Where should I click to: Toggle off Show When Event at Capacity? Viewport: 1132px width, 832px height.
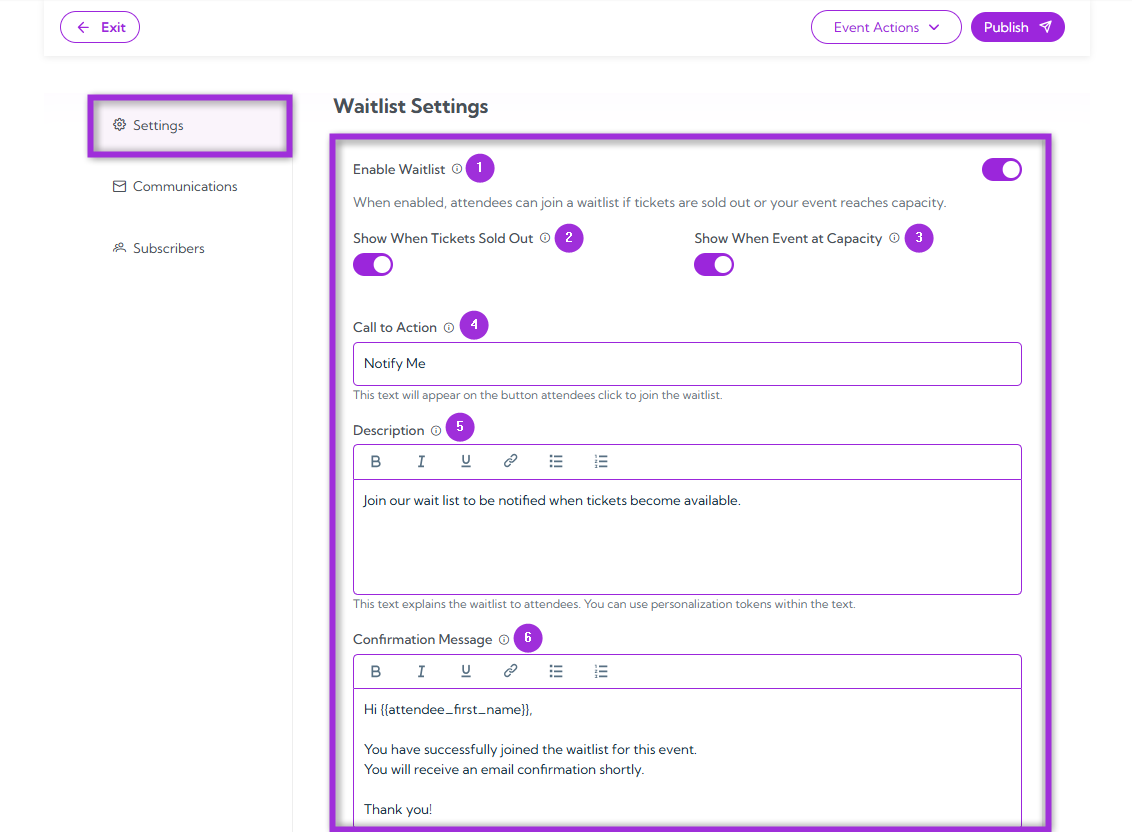click(713, 264)
